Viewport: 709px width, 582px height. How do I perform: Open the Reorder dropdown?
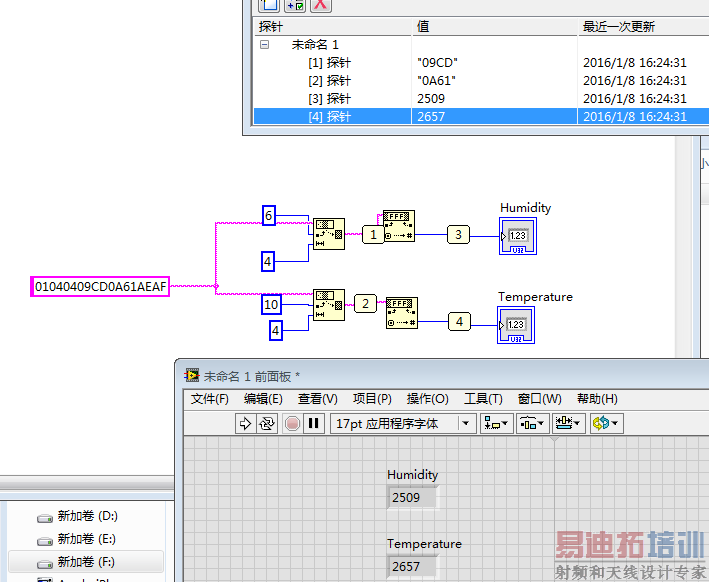coord(606,424)
